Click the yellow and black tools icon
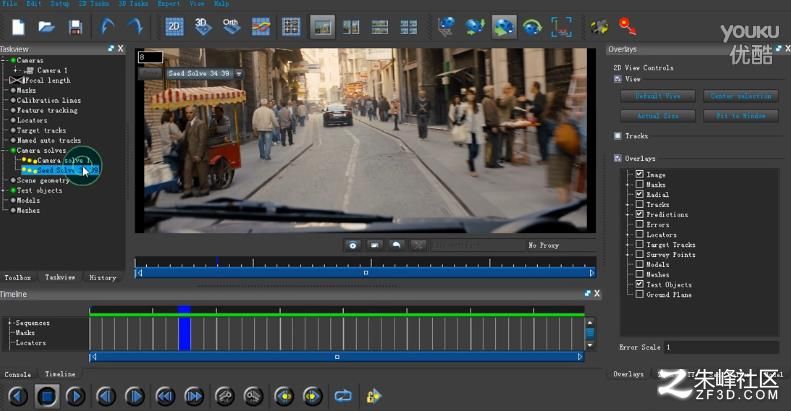Viewport: 791px width, 411px height. click(x=599, y=27)
